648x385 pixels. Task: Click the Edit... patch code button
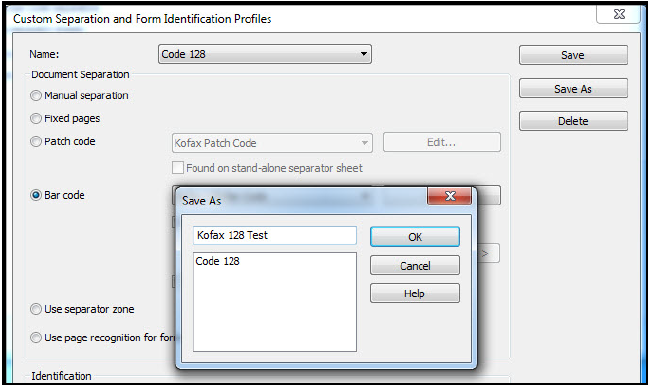[x=442, y=143]
